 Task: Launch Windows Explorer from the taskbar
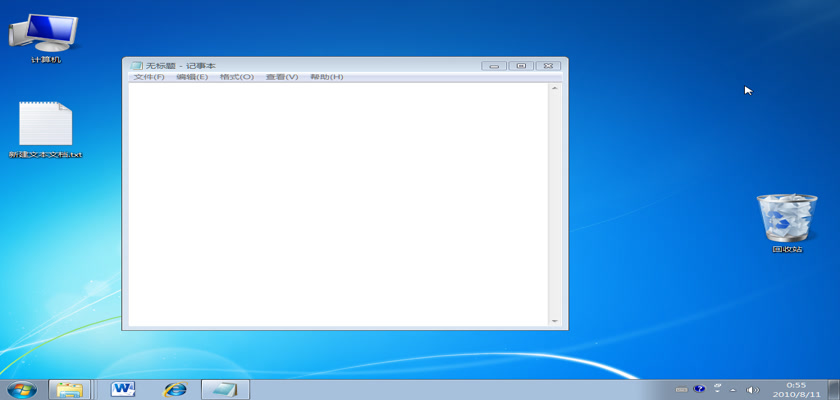coord(69,389)
